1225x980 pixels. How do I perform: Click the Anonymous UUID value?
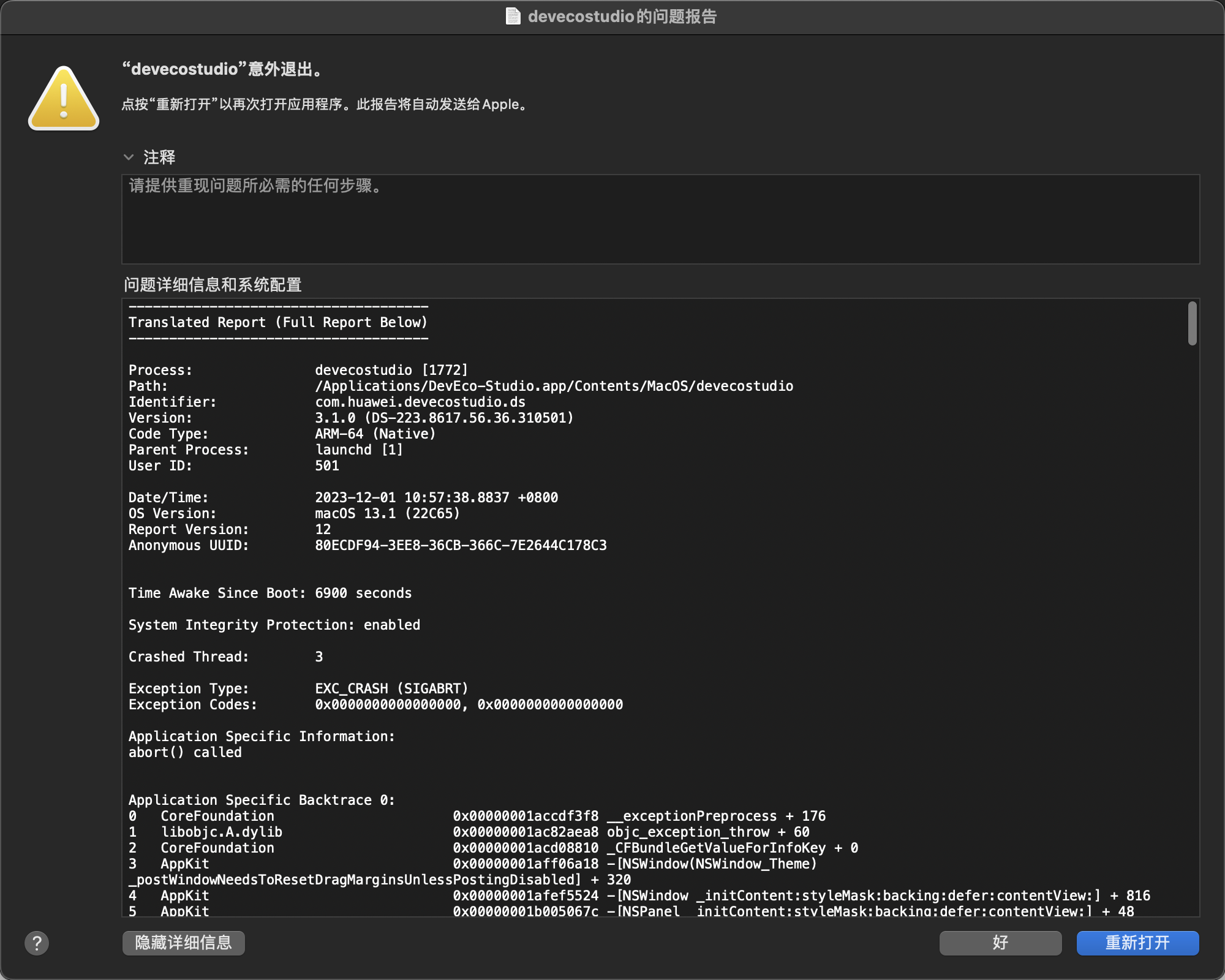(x=461, y=545)
